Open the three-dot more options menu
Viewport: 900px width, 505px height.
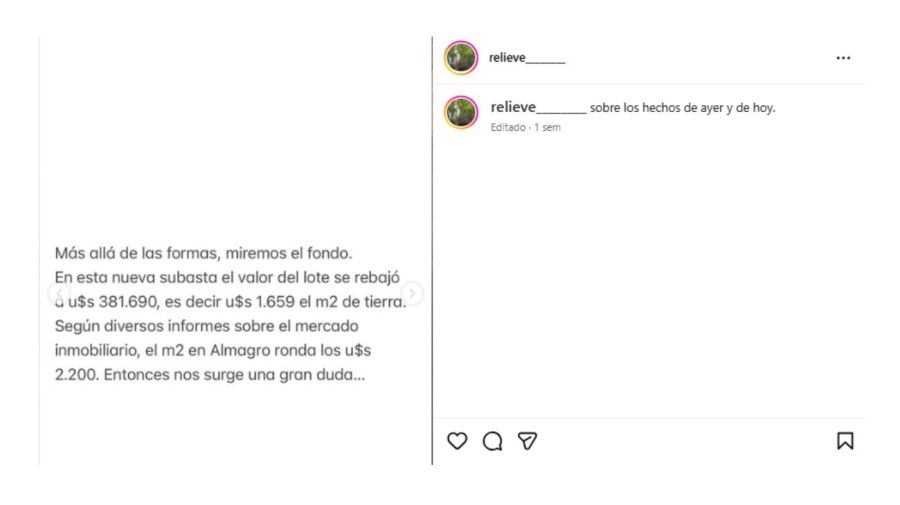[843, 58]
